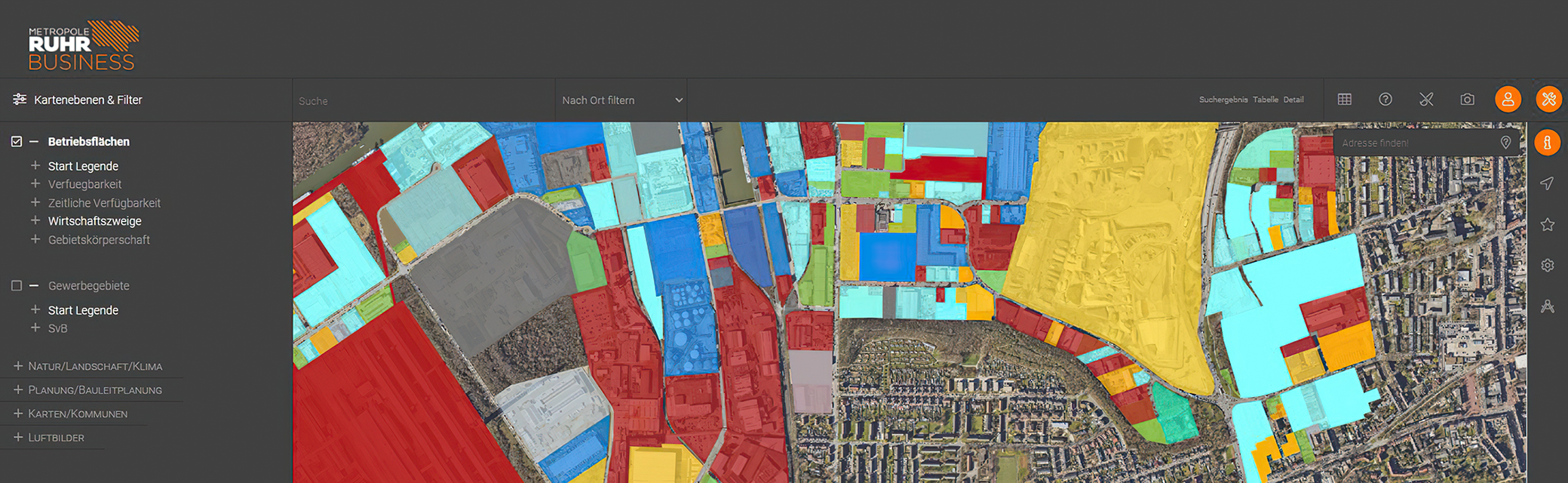Enable the Gewerbegebiete layer checkbox

pos(17,286)
